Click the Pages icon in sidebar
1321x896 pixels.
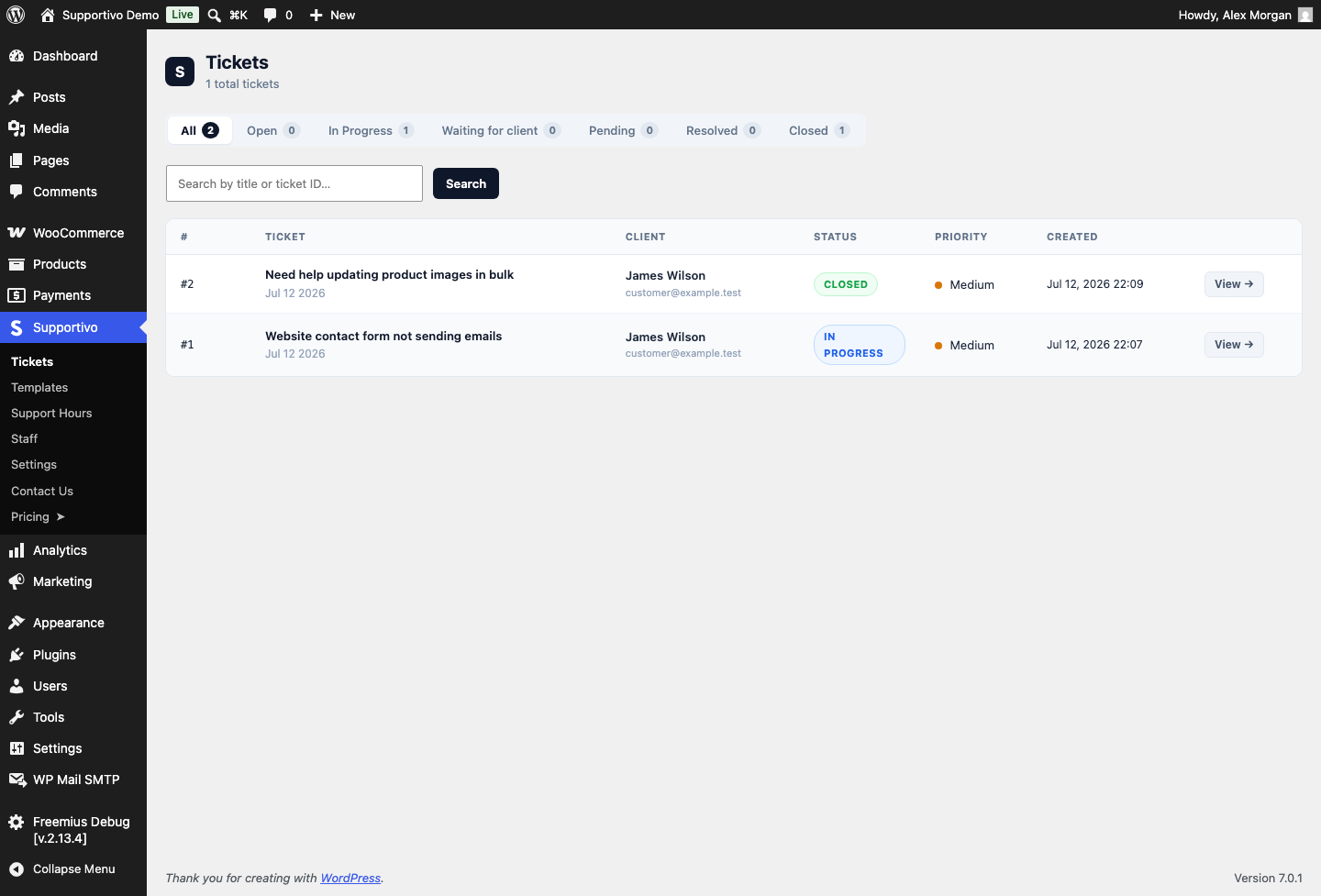click(x=17, y=160)
